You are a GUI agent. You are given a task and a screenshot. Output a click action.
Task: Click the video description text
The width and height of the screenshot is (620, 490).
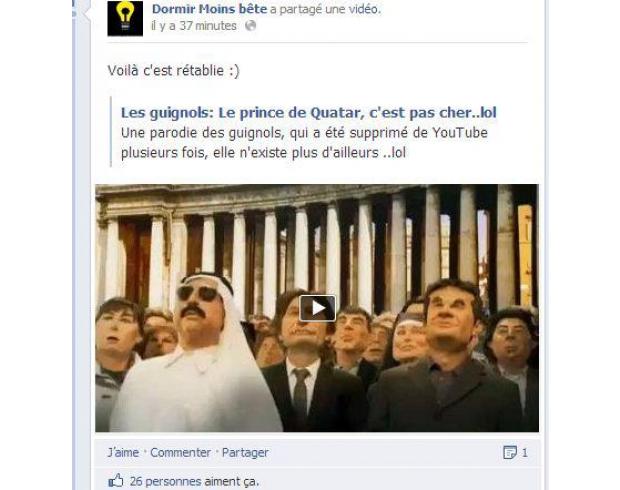click(304, 143)
